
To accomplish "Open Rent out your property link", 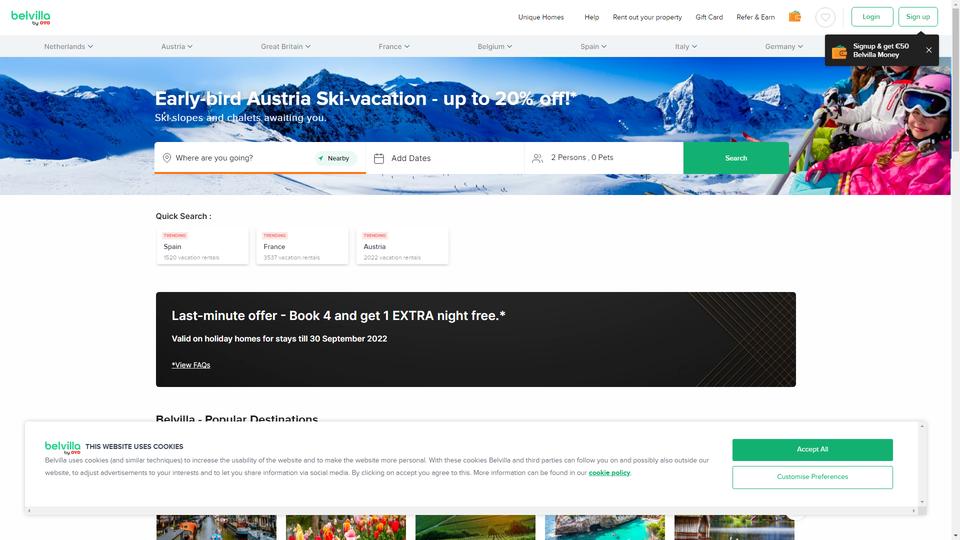I will coord(647,17).
